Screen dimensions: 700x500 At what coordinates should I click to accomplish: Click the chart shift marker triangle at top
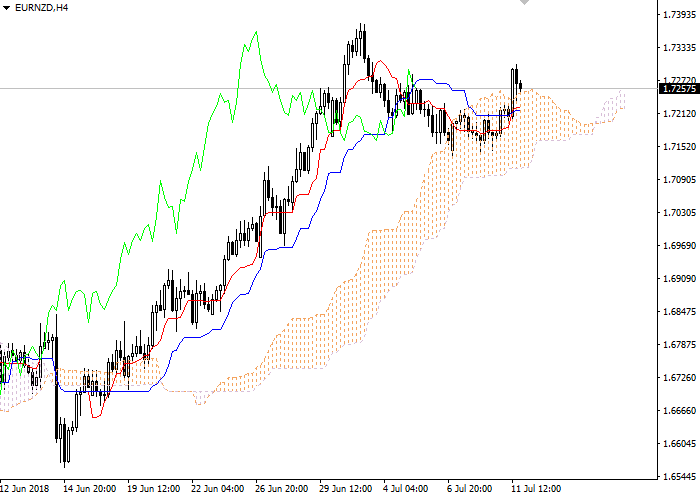(525, 2)
